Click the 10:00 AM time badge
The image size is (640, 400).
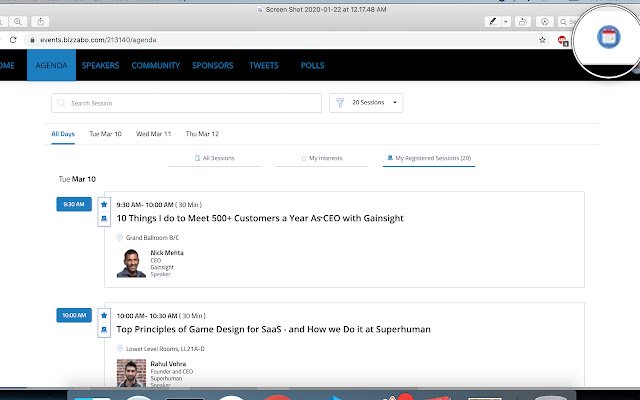click(x=74, y=315)
